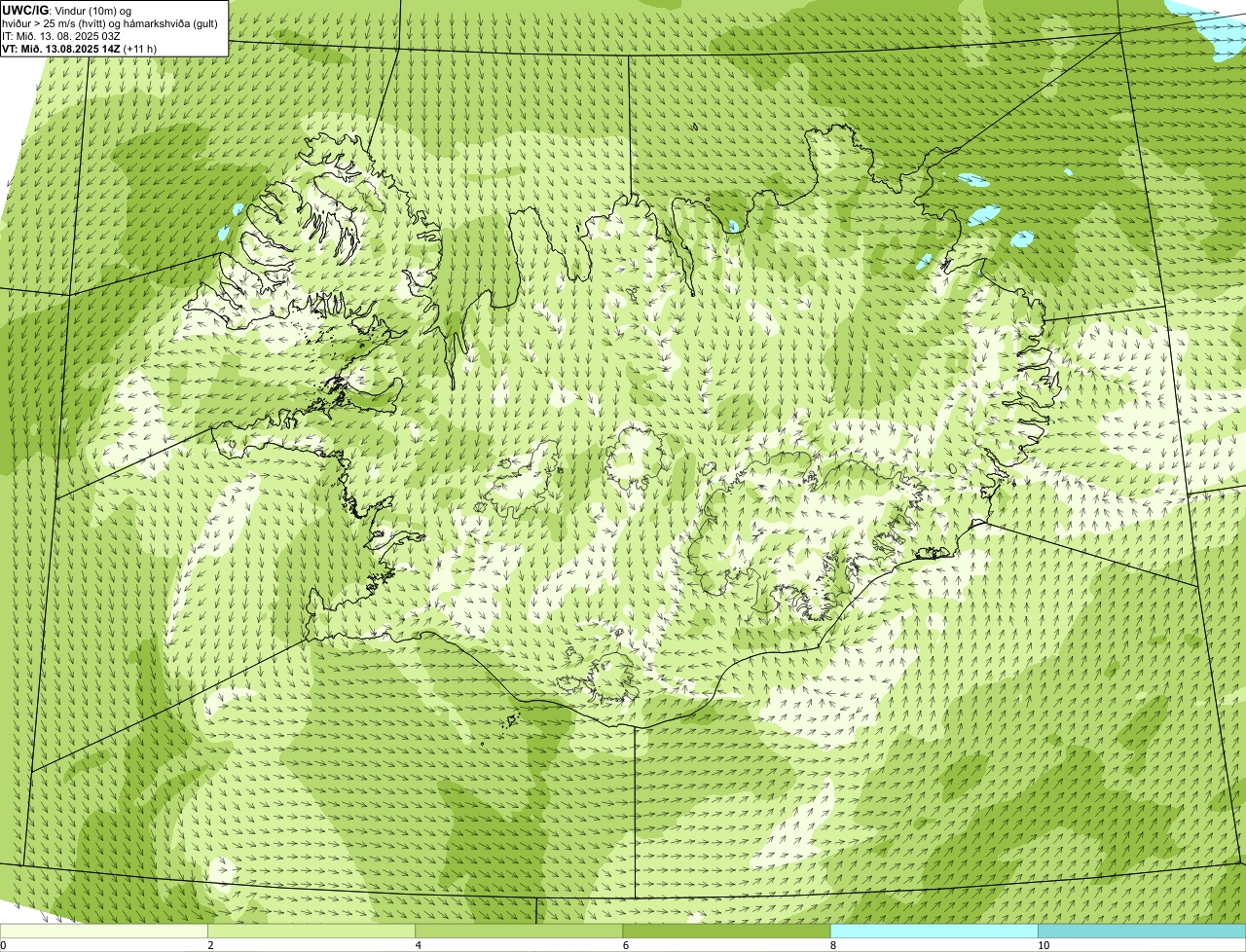Click the medium green 4–6 m/s legend swatch
Image resolution: width=1246 pixels, height=952 pixels.
[x=519, y=931]
